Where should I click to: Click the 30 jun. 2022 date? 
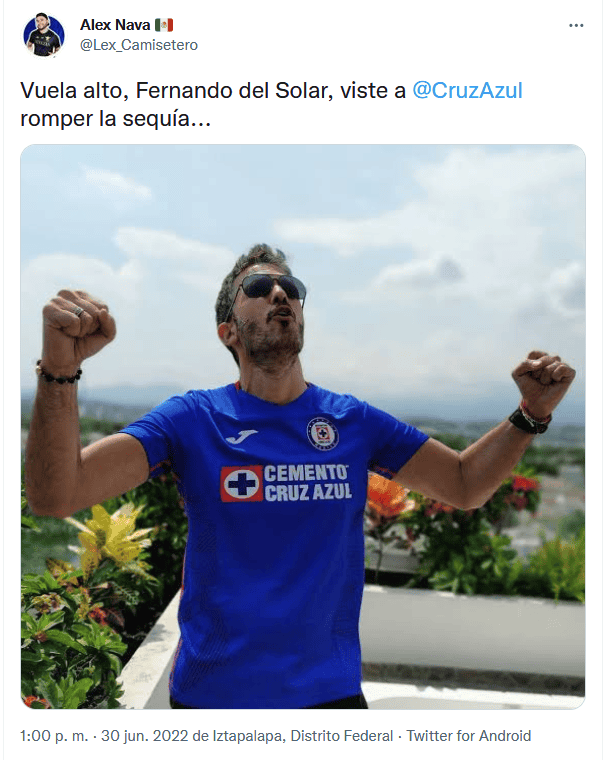[144, 736]
